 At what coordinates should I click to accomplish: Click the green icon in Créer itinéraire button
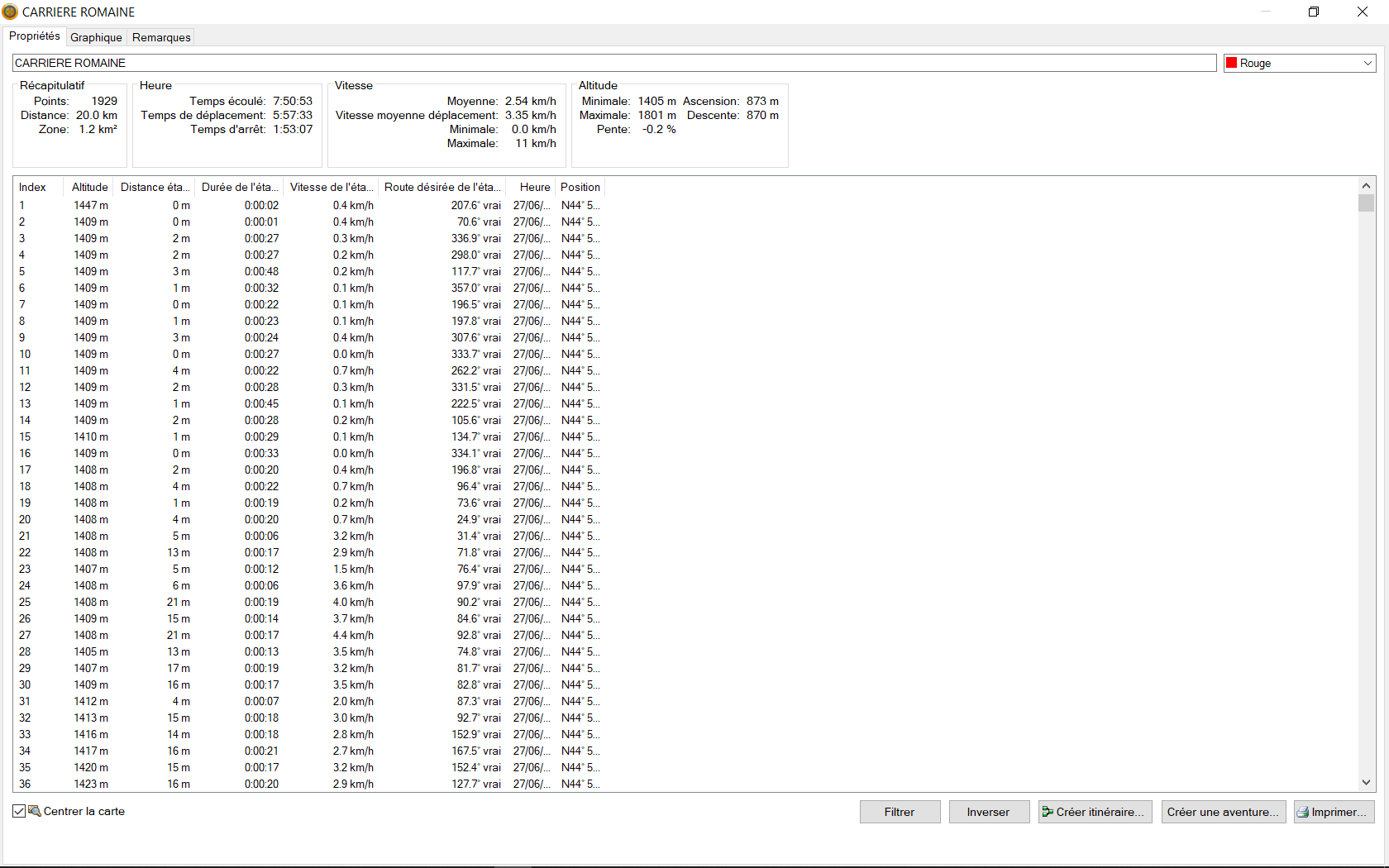(1048, 812)
